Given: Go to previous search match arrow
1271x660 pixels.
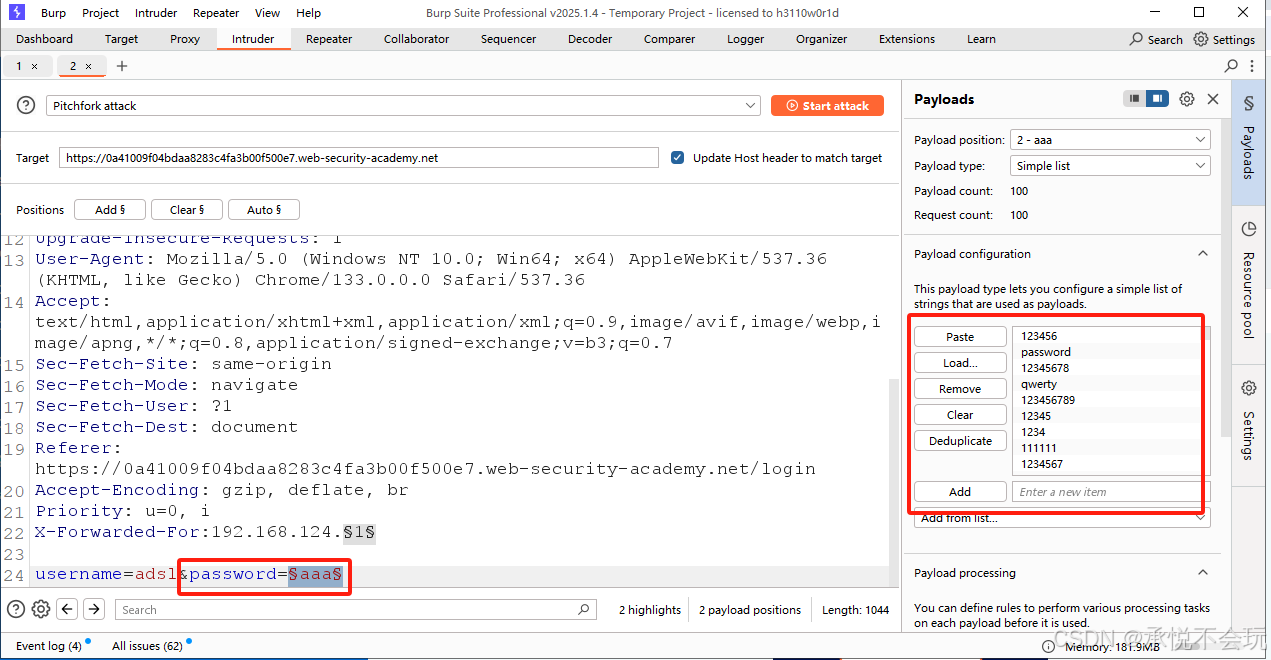Looking at the screenshot, I should [x=67, y=609].
